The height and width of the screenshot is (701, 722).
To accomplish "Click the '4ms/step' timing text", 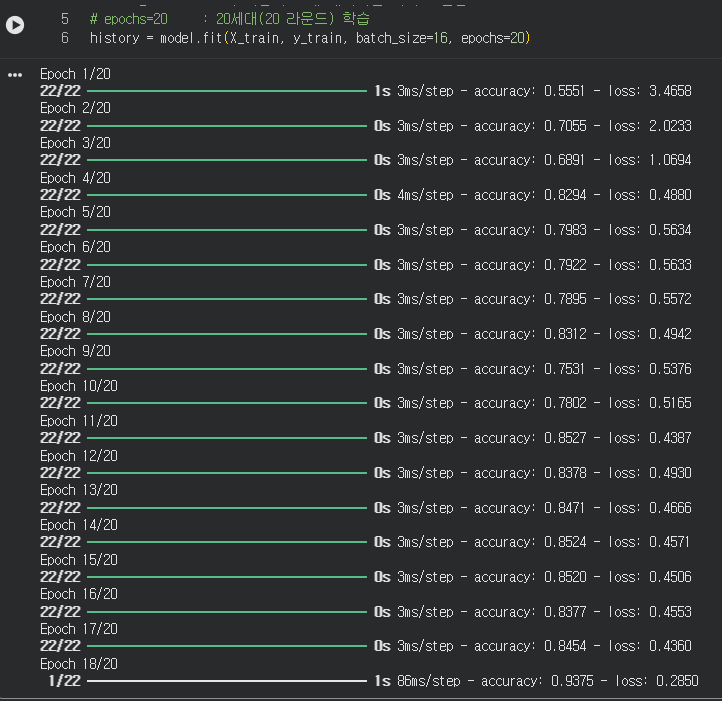I will coord(425,195).
